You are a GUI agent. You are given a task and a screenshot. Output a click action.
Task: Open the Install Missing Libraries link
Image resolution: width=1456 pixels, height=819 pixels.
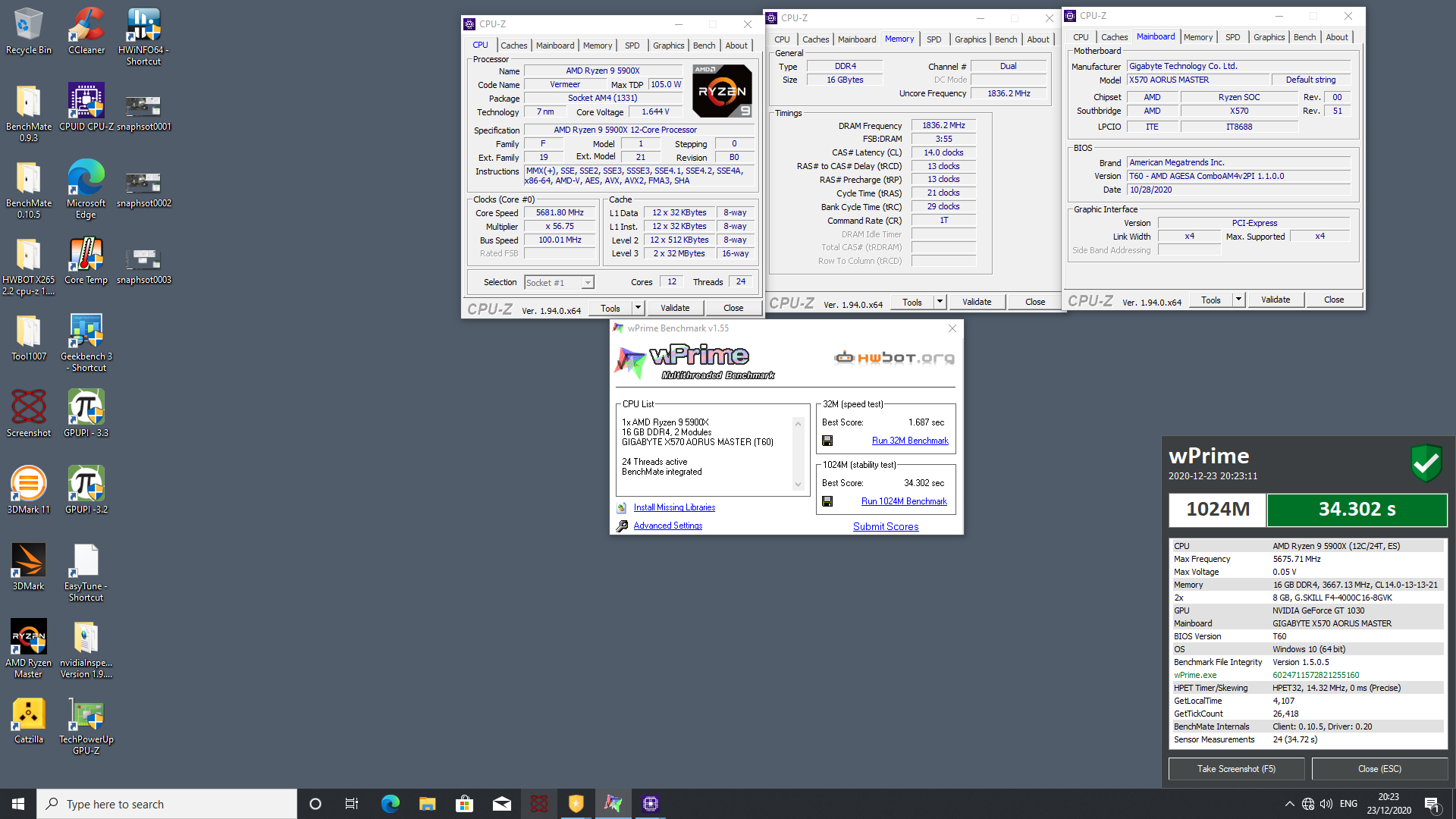[x=674, y=507]
